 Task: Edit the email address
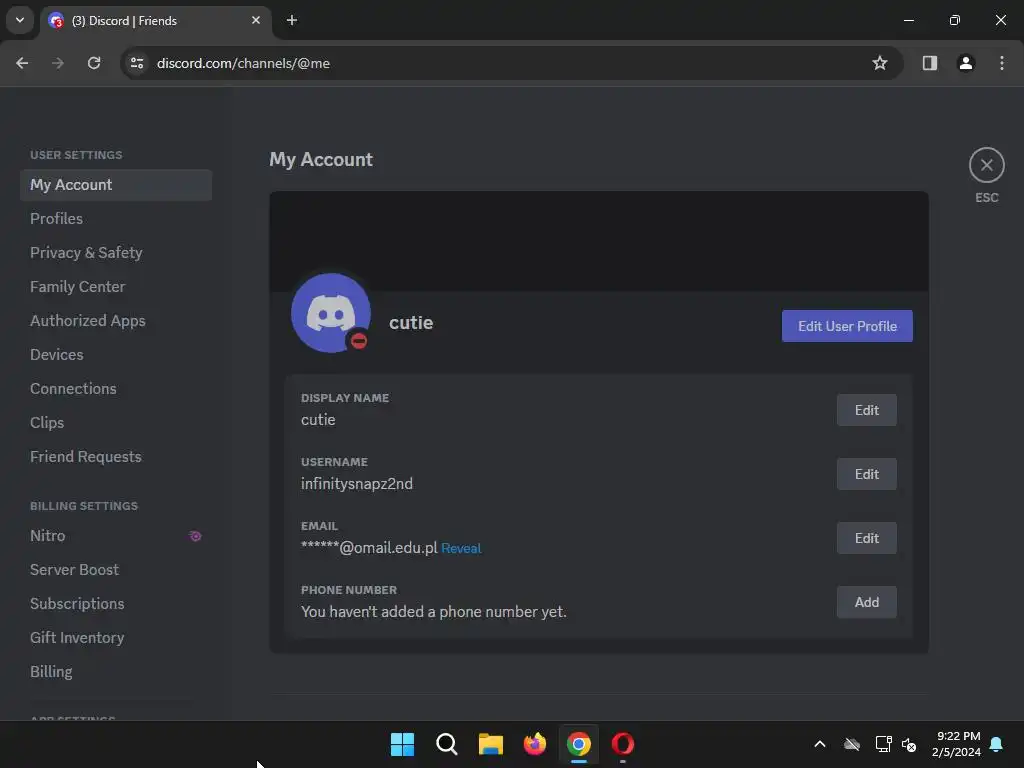(867, 538)
